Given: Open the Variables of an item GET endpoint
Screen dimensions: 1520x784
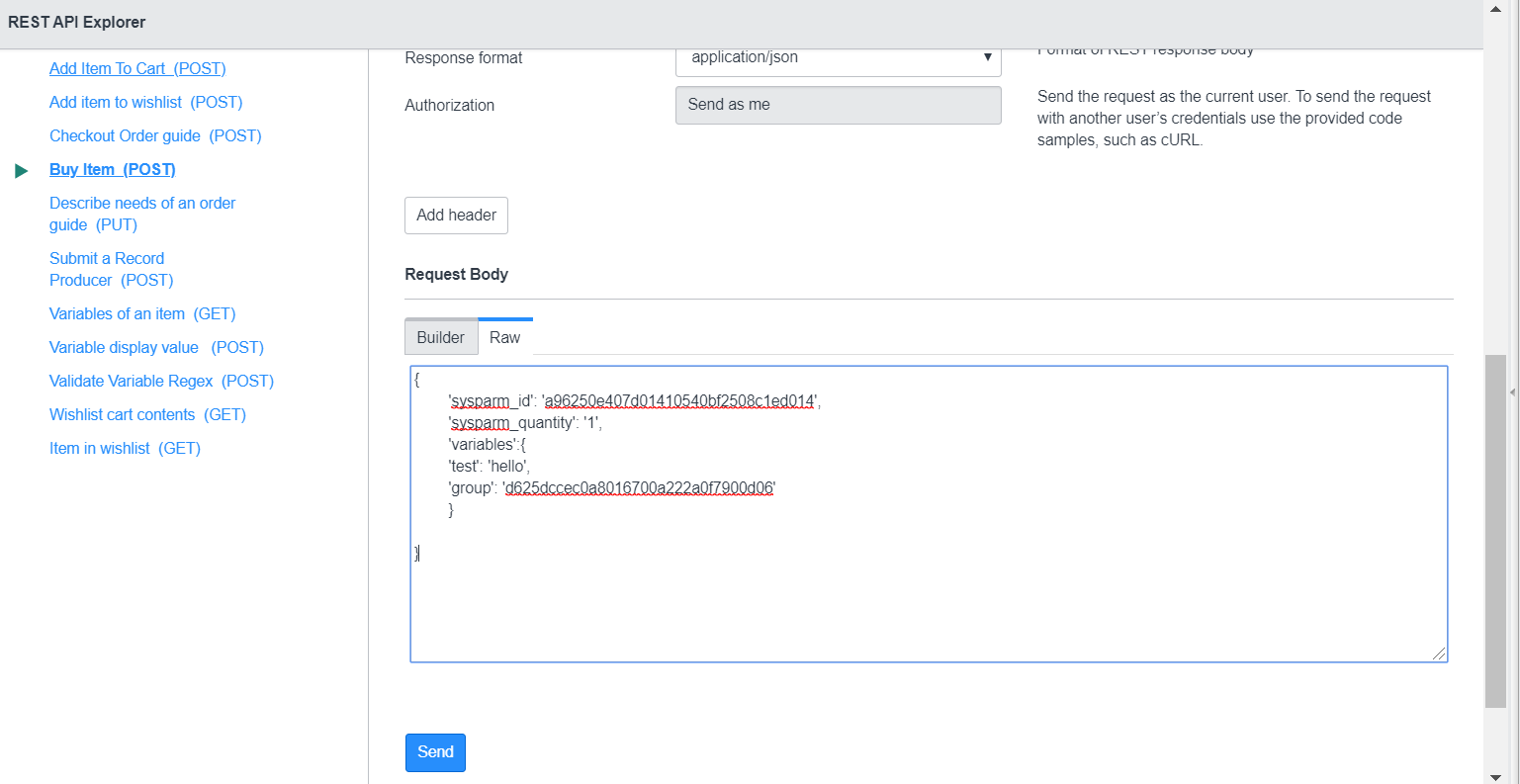Looking at the screenshot, I should tap(142, 313).
